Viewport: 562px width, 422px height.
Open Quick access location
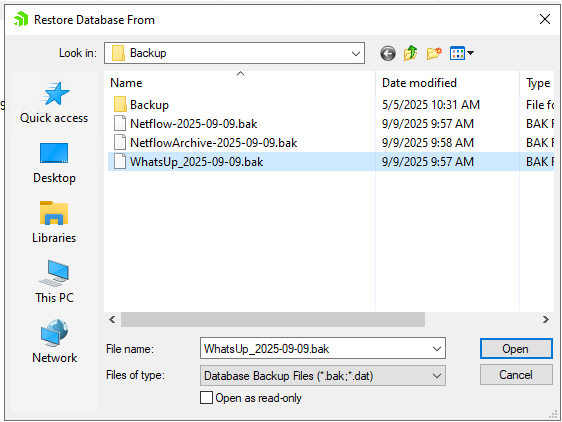point(54,103)
